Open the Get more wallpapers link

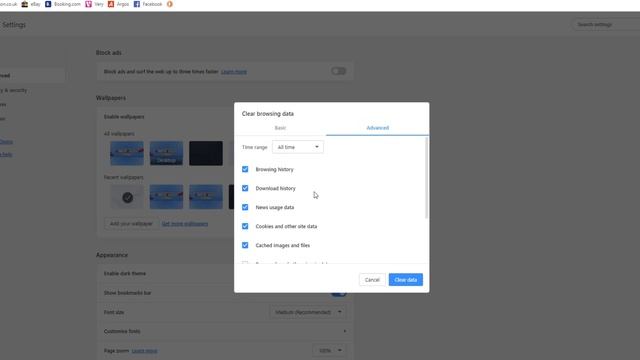coord(185,224)
